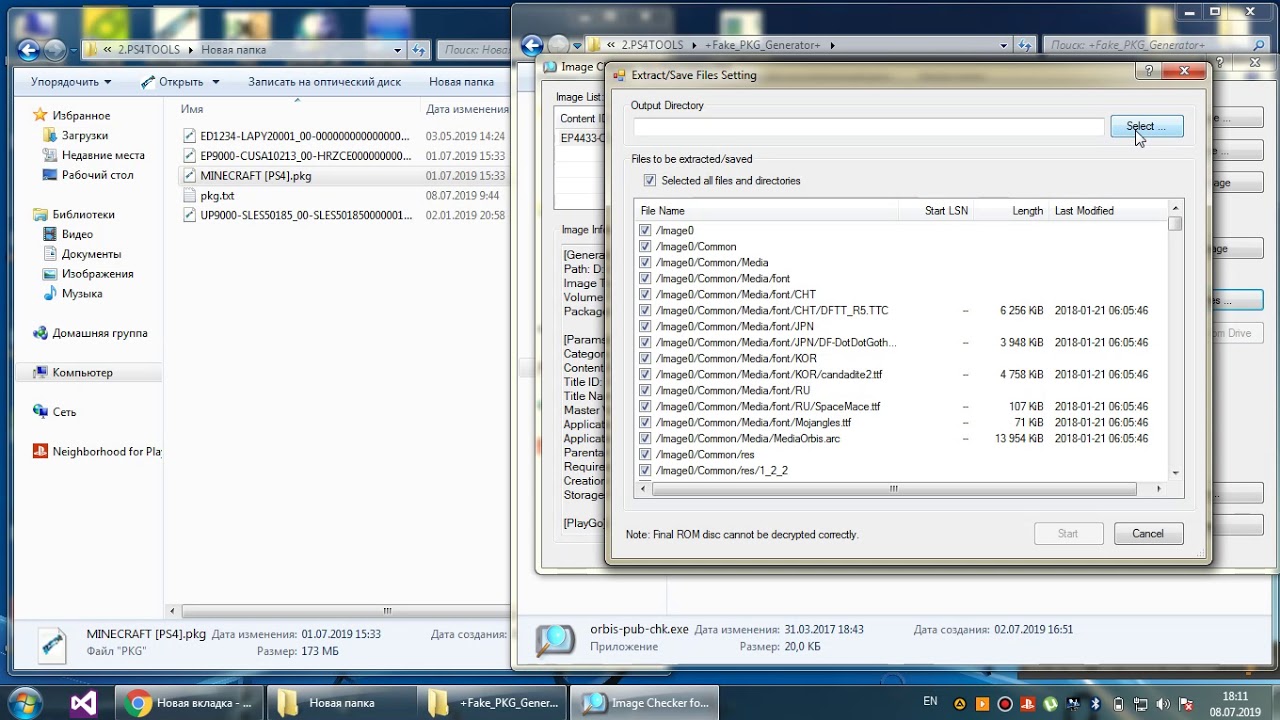Click the help question mark in dialog title bar
Viewport: 1280px width, 720px height.
(1149, 71)
